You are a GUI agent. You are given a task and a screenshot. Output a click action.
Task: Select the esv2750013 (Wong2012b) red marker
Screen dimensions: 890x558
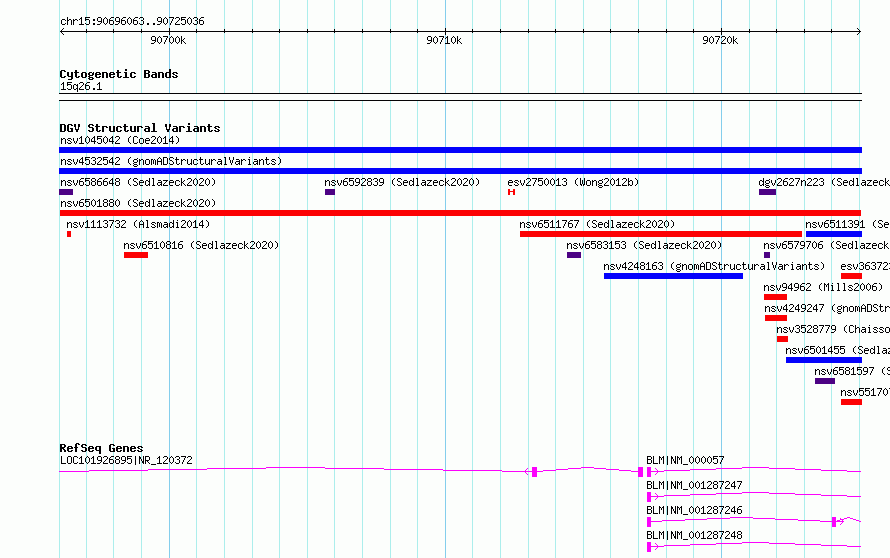tap(511, 192)
